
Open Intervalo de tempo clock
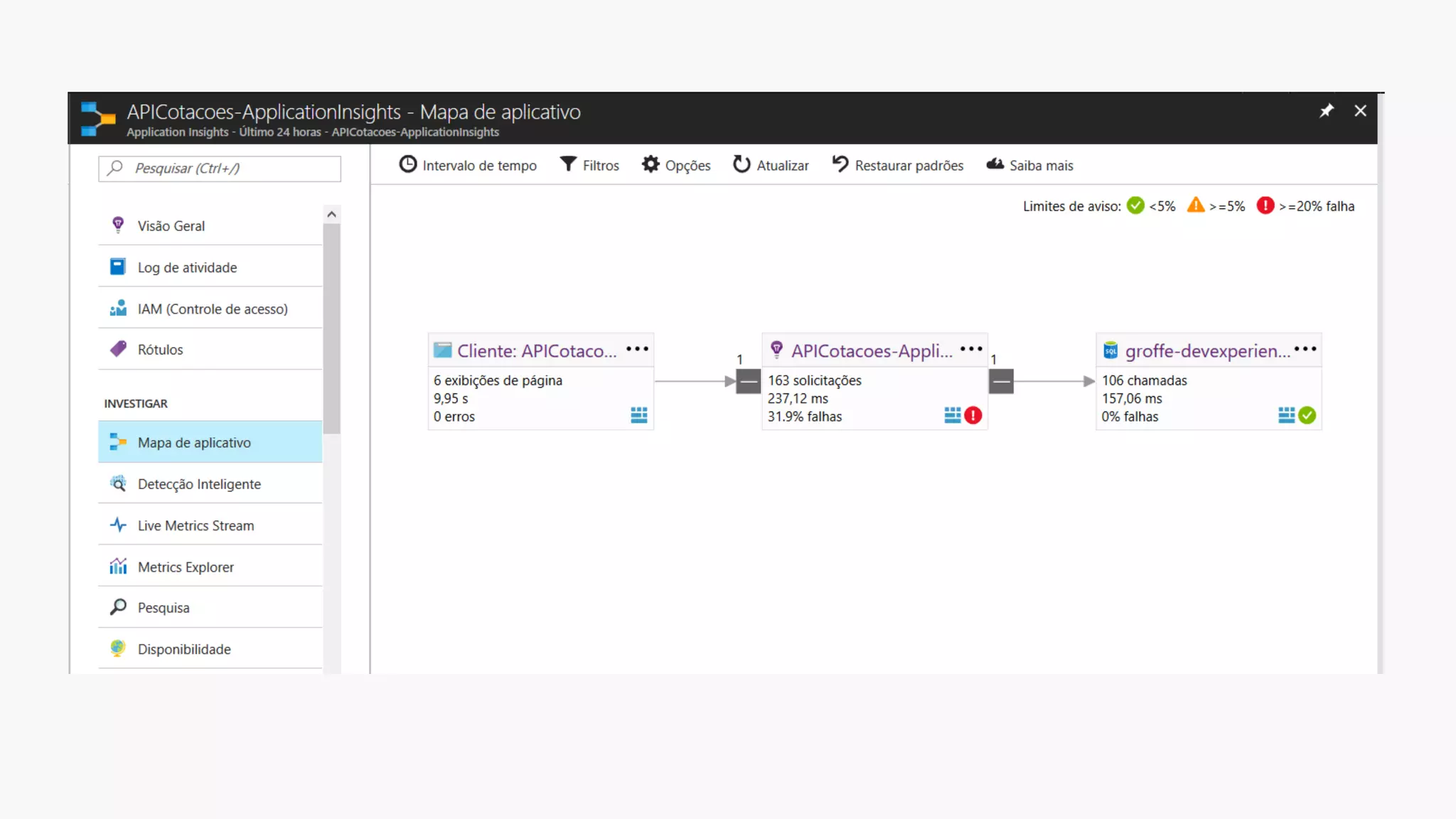pos(408,165)
